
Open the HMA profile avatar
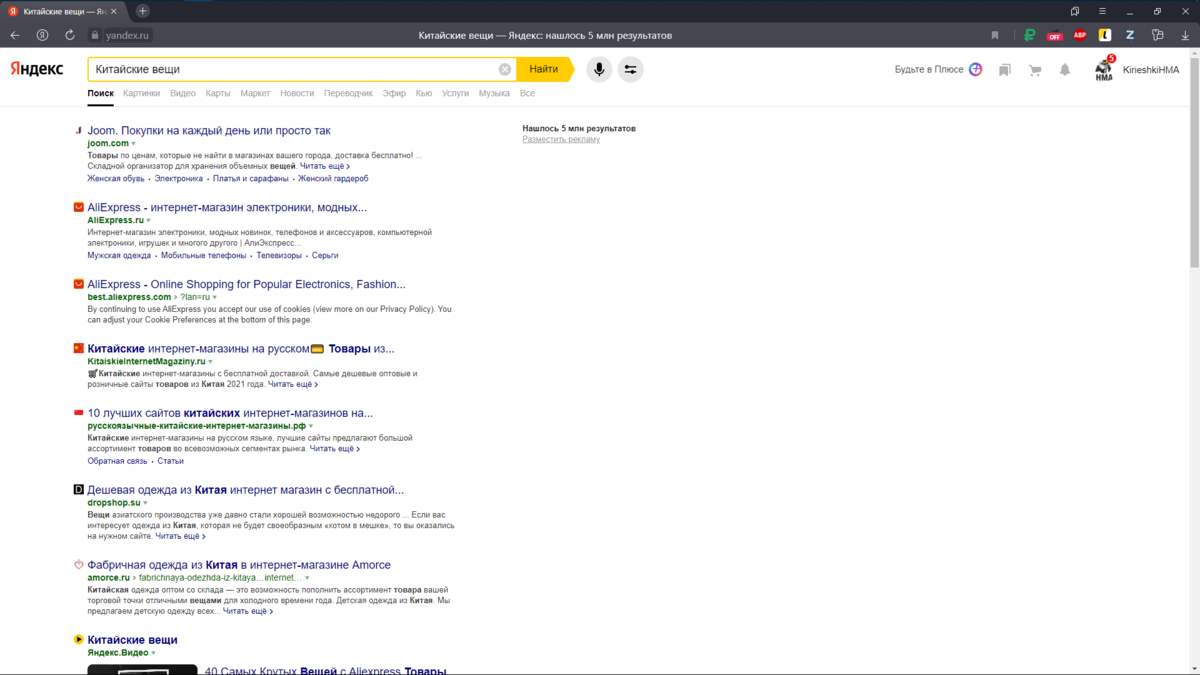pyautogui.click(x=1104, y=69)
